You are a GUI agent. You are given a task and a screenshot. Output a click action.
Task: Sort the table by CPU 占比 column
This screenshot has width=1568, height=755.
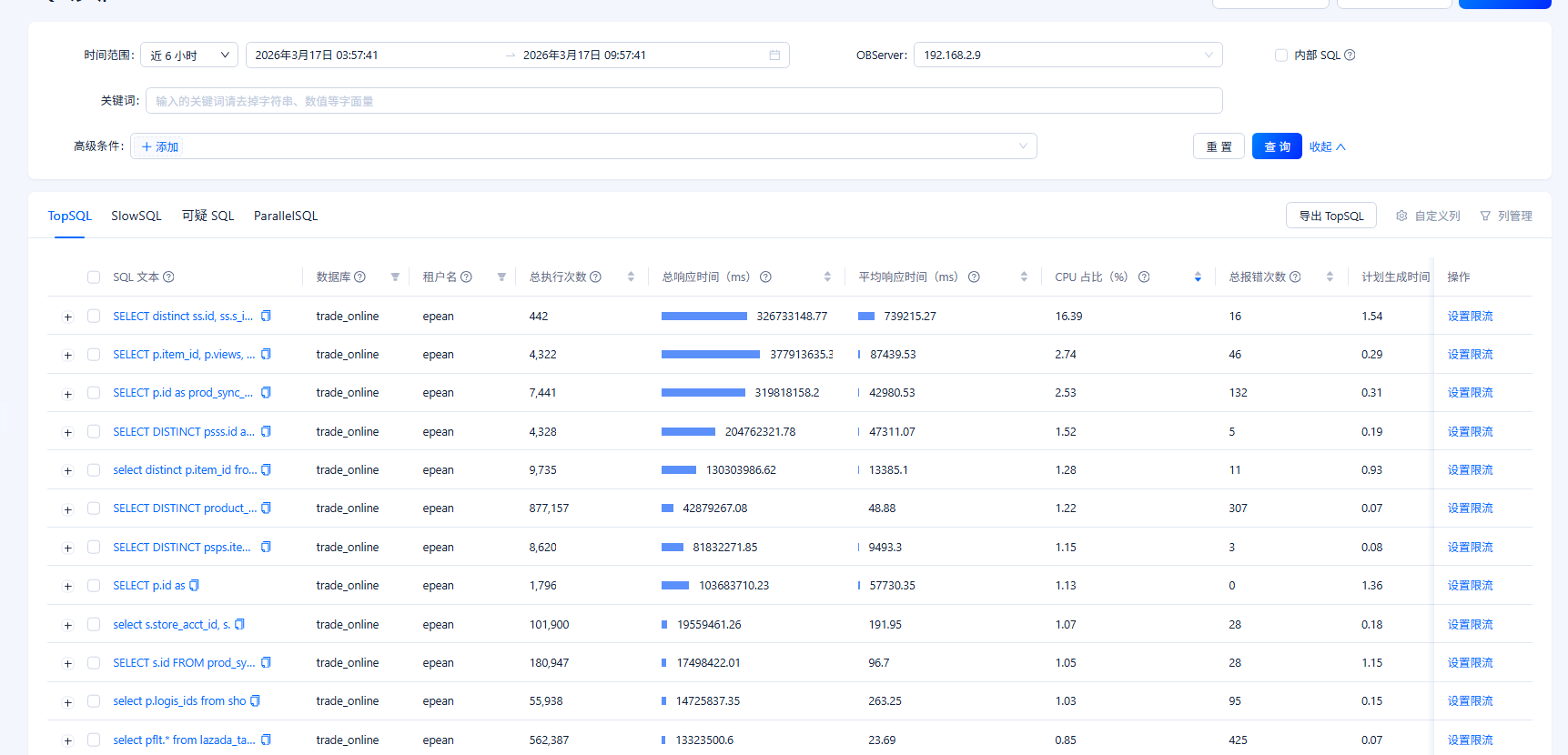(1198, 277)
